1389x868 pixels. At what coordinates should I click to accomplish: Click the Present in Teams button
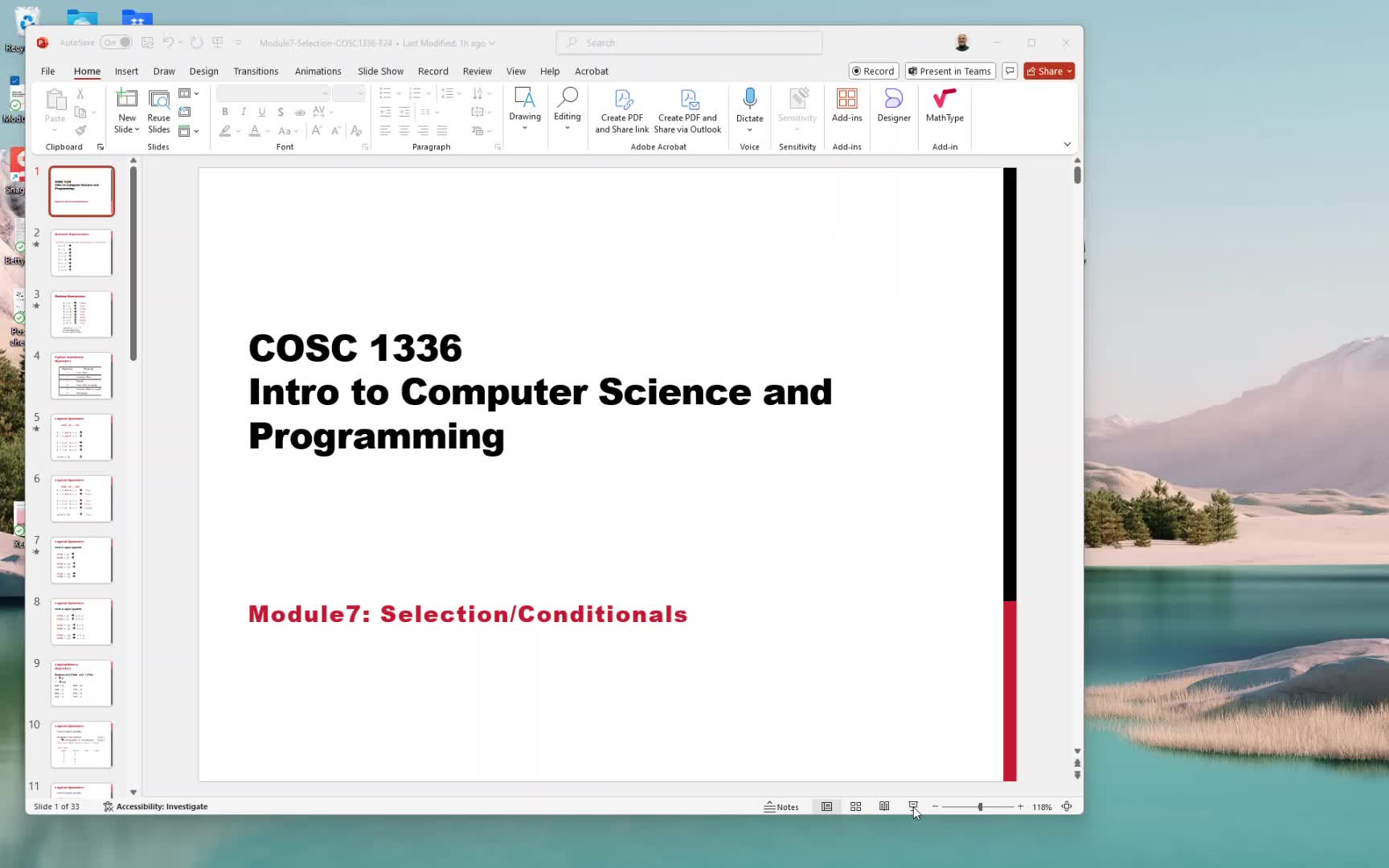950,72
